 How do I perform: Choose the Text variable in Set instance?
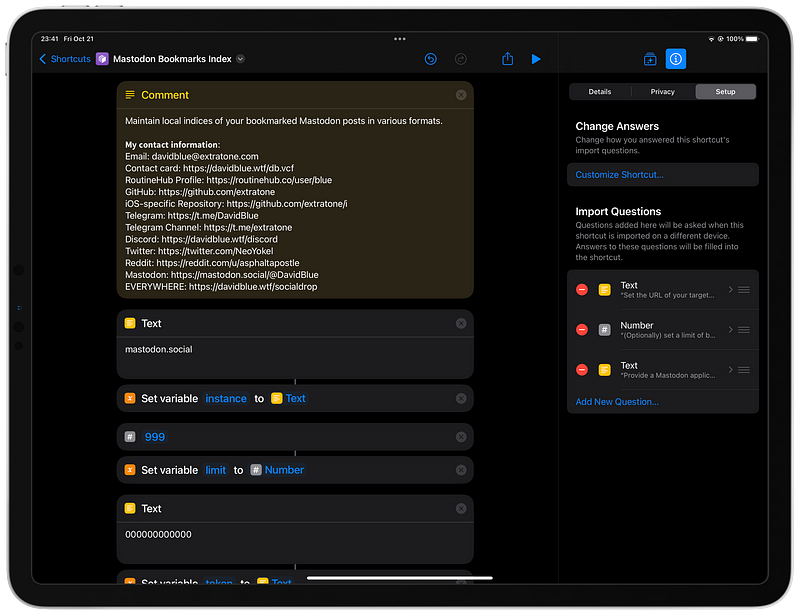(x=288, y=398)
